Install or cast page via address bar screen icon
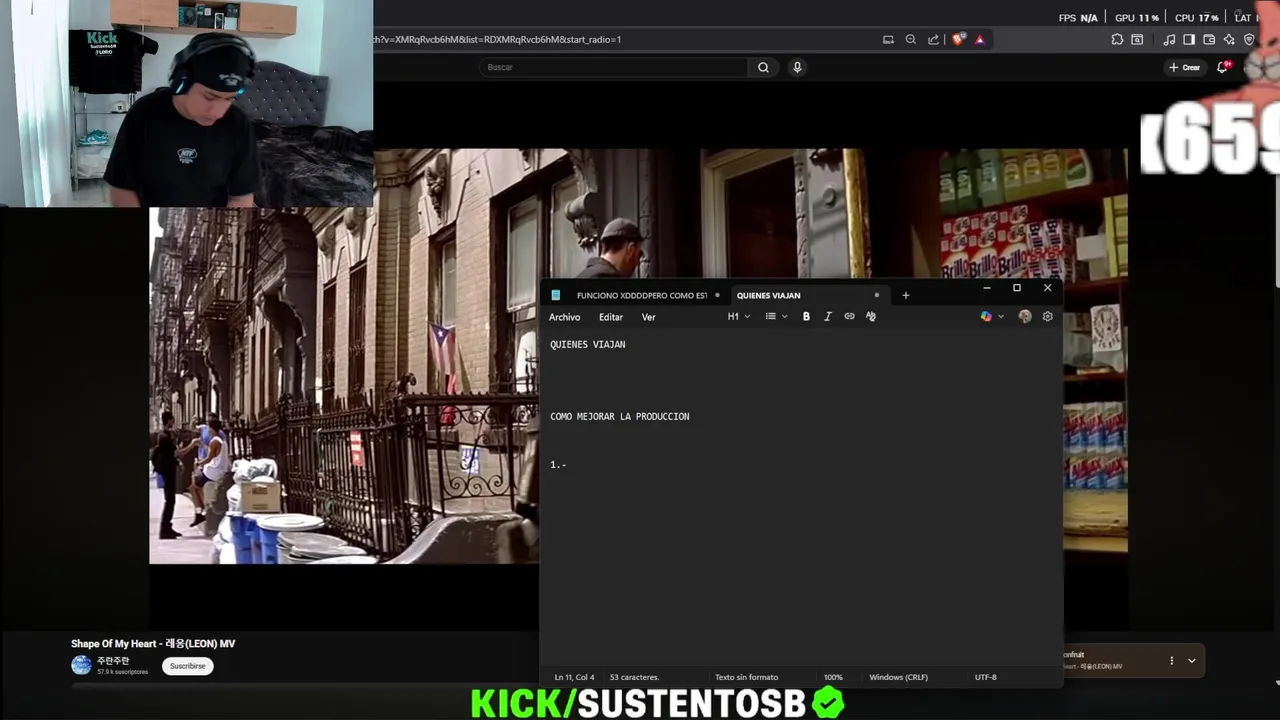 click(x=888, y=40)
